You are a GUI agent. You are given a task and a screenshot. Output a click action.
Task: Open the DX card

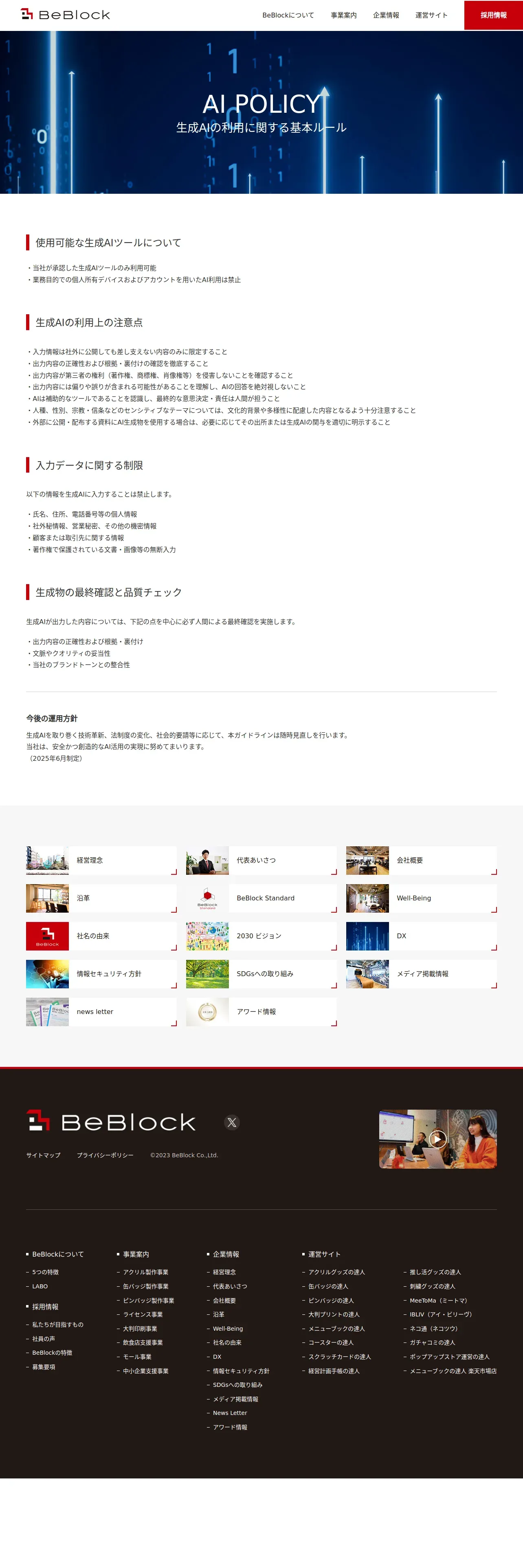pos(421,936)
